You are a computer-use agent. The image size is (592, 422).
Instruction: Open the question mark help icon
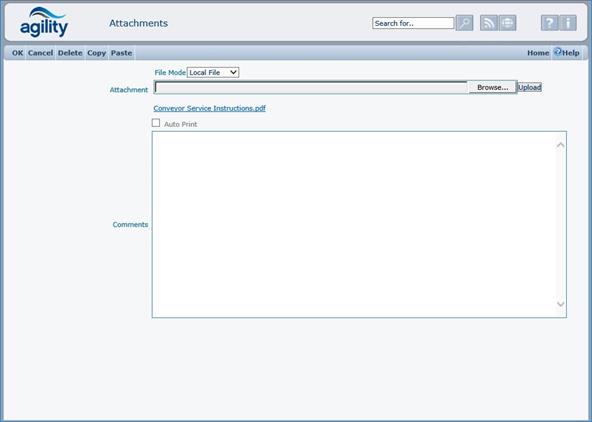tap(550, 23)
